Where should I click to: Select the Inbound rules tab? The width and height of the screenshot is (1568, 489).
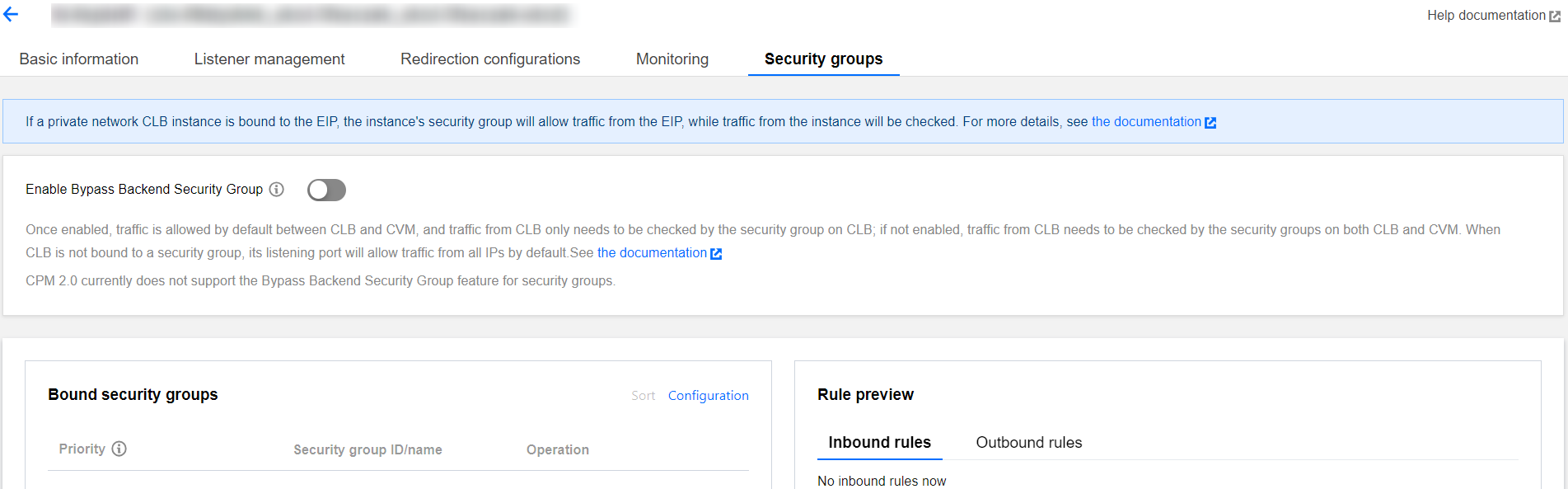pos(879,443)
